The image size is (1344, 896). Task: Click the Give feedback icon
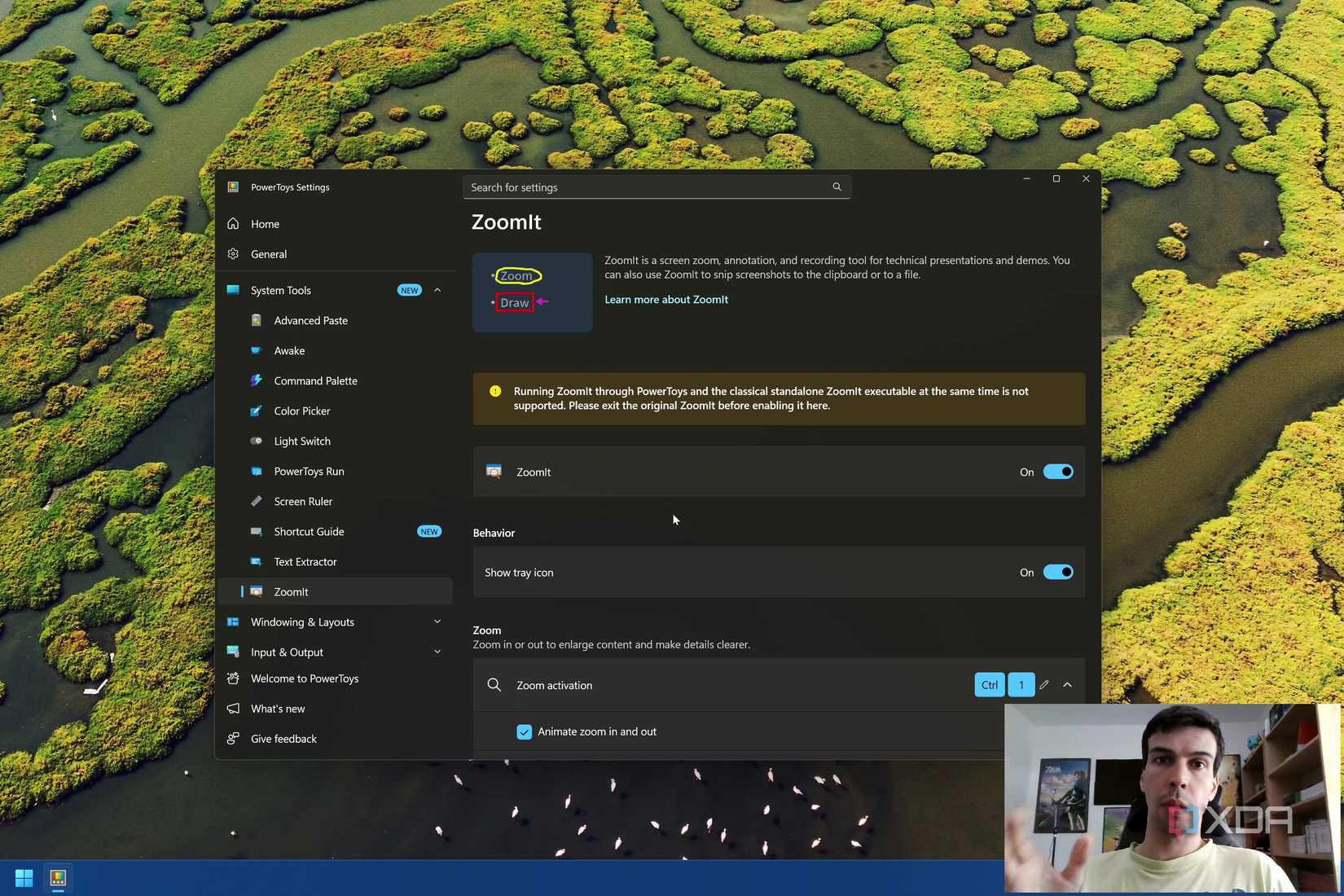point(233,739)
